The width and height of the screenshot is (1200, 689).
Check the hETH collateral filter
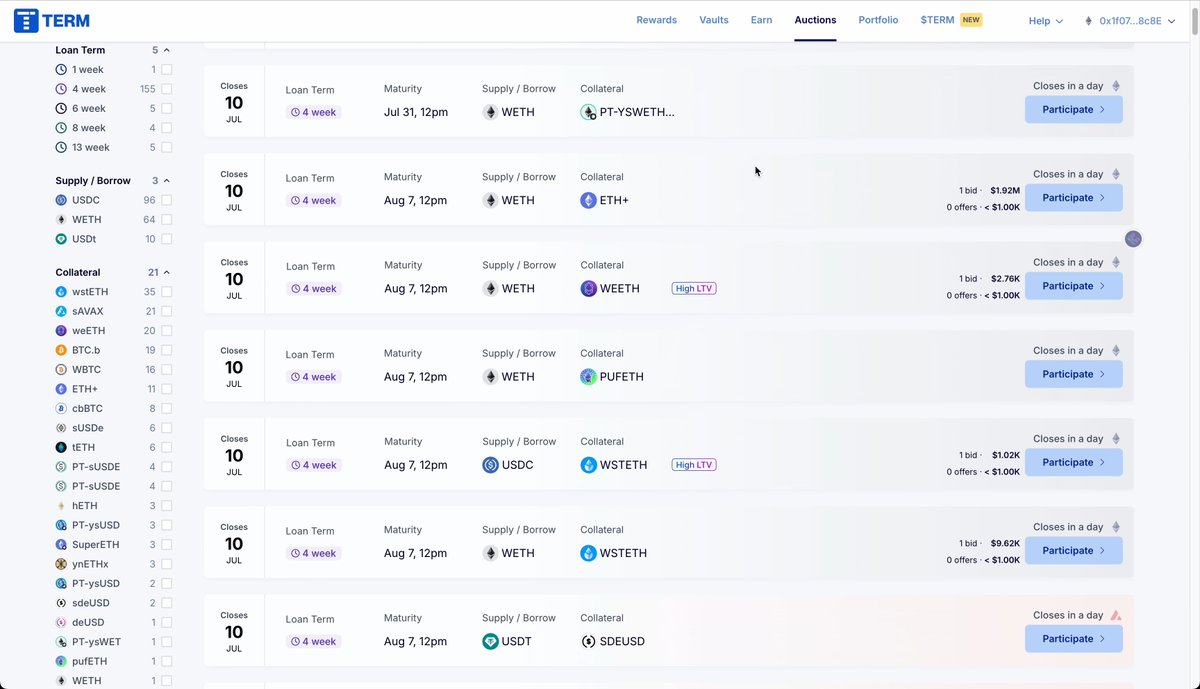pos(167,506)
